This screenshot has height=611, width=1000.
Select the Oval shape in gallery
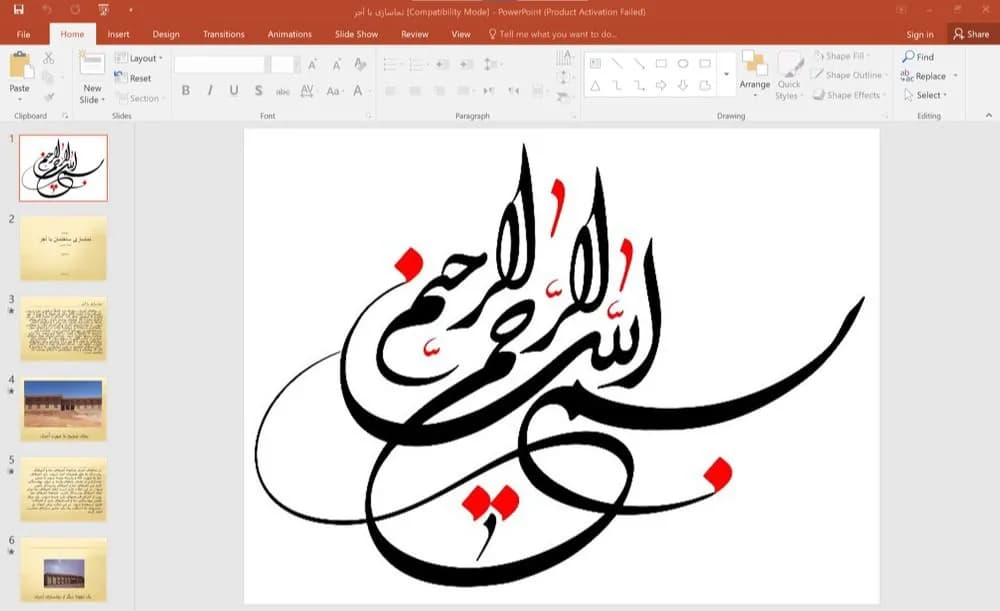683,63
